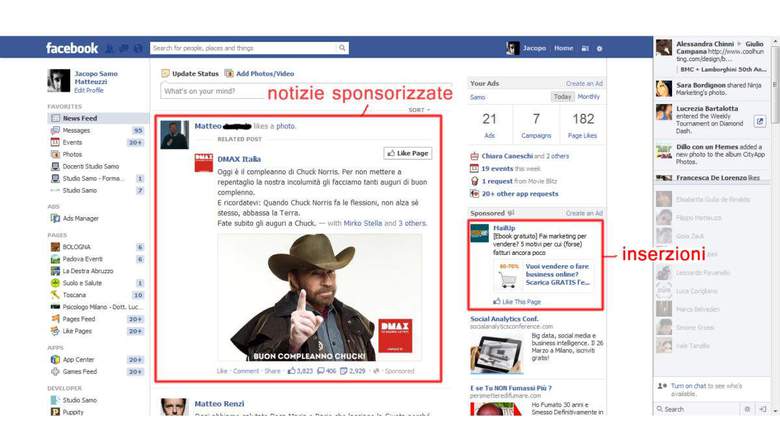The height and width of the screenshot is (439, 780).
Task: Click the Facebook logo
Action: click(72, 48)
